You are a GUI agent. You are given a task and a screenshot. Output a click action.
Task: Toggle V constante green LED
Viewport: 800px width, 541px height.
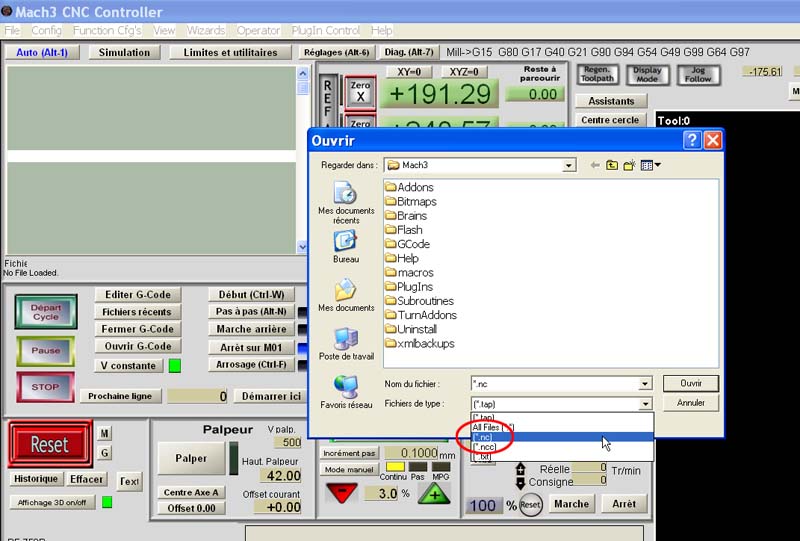(x=175, y=365)
